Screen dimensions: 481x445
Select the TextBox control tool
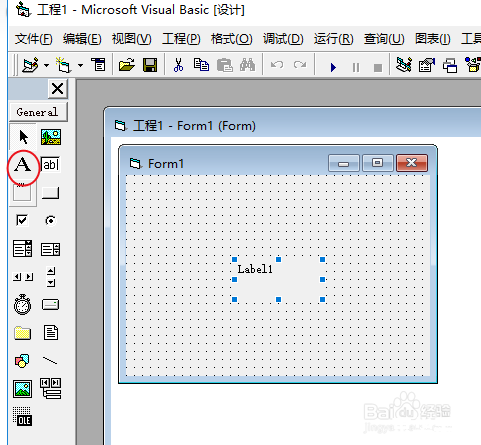(50, 165)
